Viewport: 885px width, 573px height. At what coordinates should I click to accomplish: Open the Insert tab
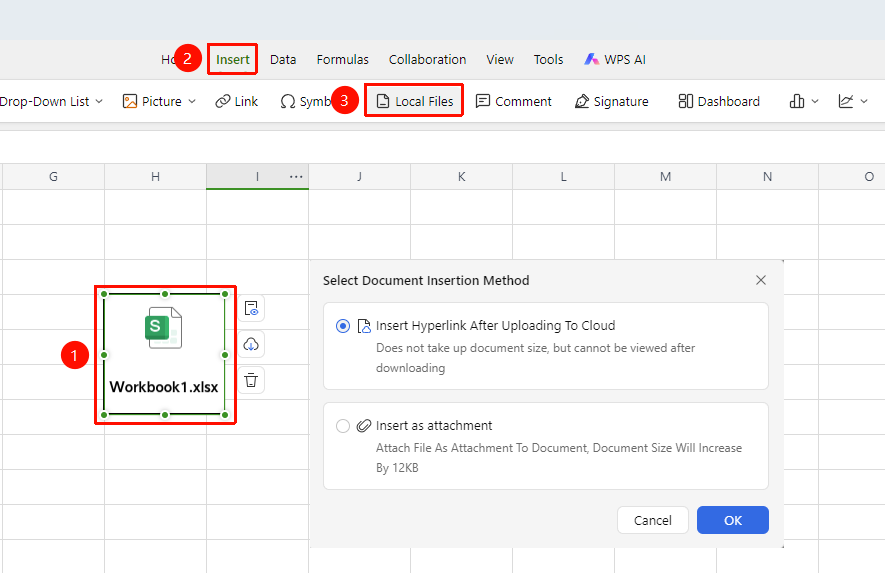(x=233, y=59)
